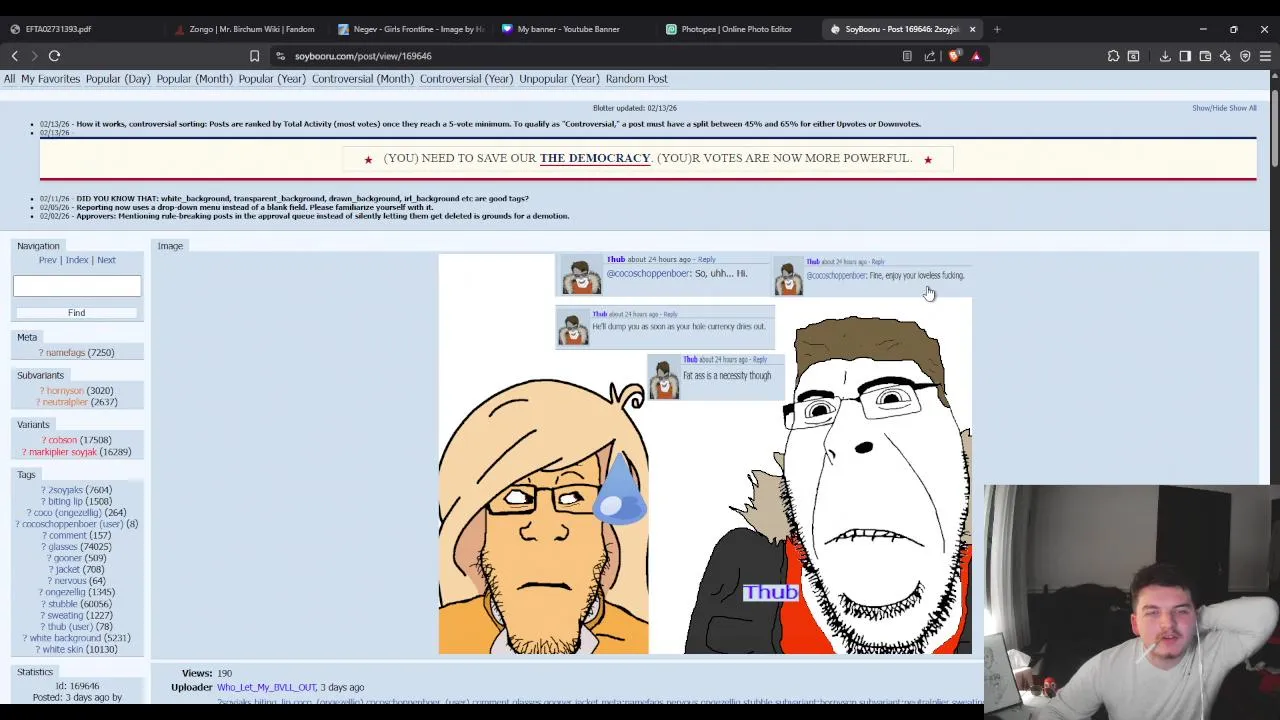Select the Image section header
This screenshot has width=1280, height=720.
tap(170, 246)
